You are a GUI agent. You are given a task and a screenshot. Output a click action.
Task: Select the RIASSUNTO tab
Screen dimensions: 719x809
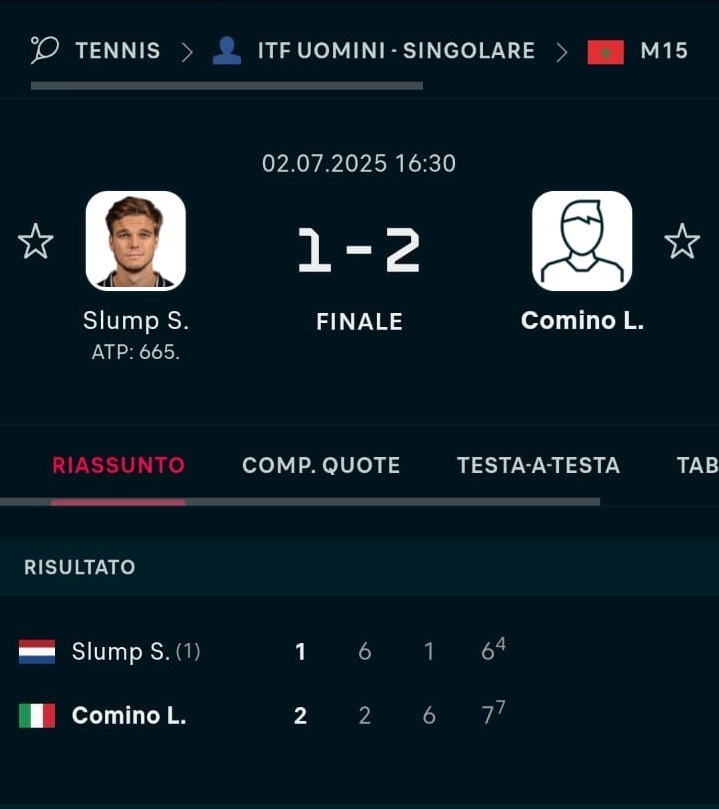click(x=118, y=465)
